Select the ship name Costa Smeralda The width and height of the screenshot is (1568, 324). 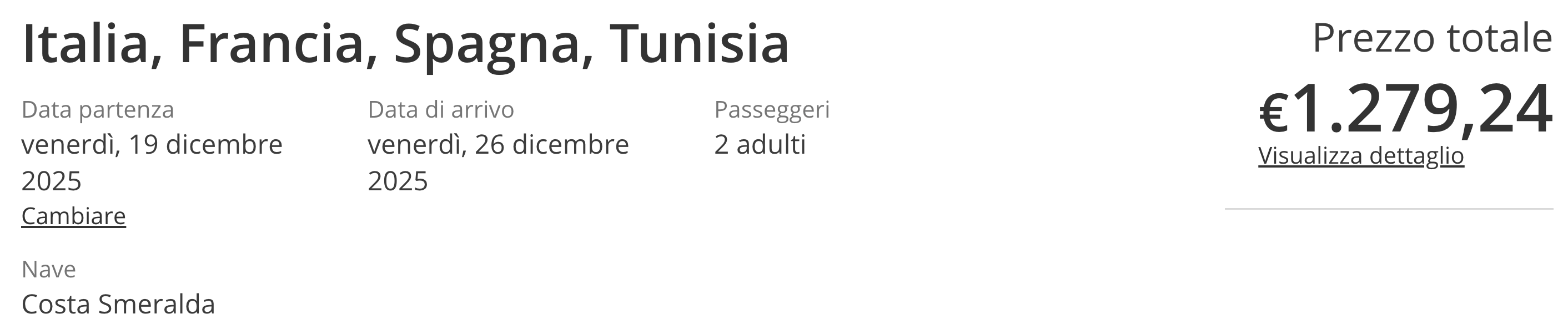[x=118, y=305]
